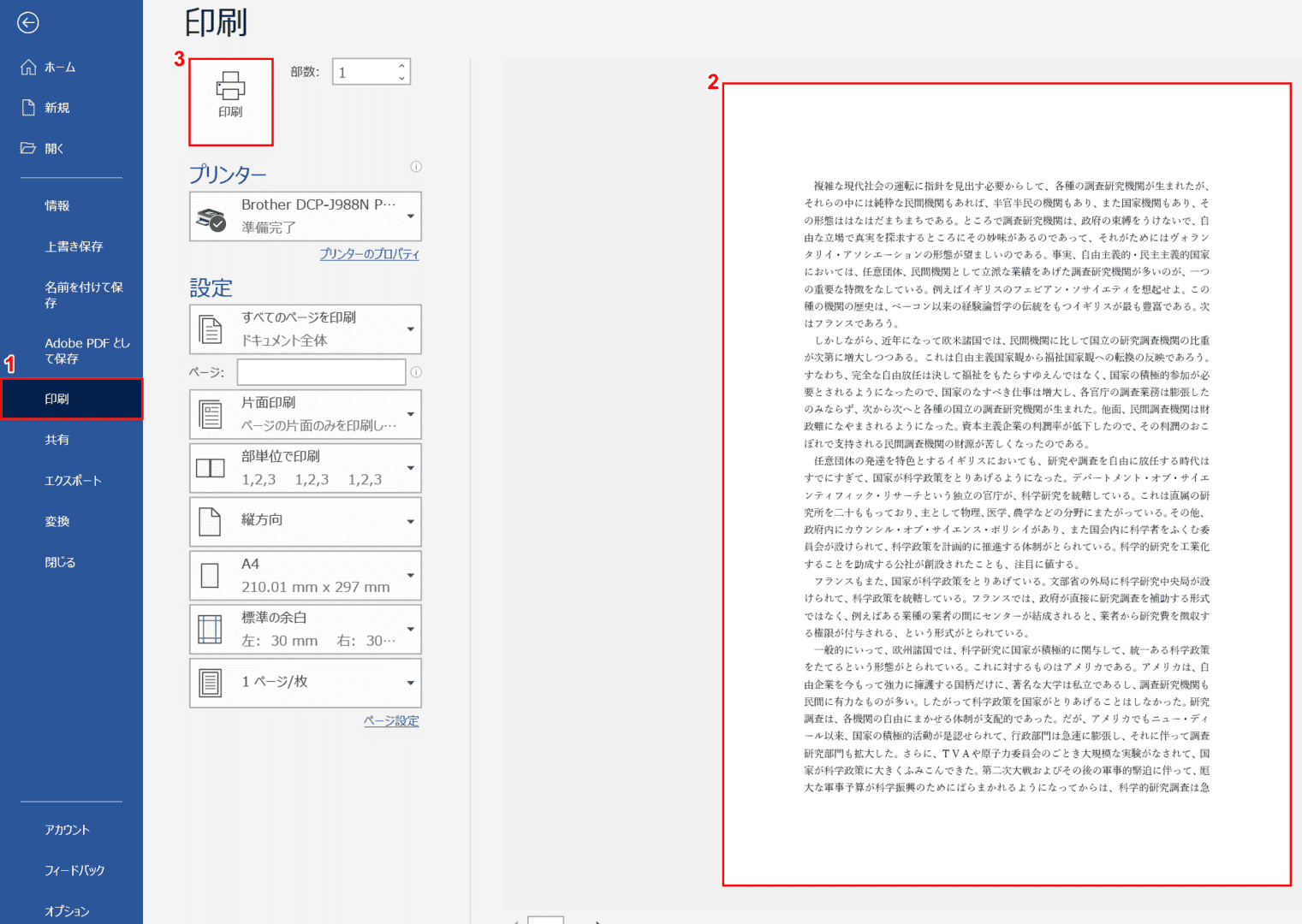1302x924 pixels.
Task: Click the one-sided print icon
Action: coord(211,414)
